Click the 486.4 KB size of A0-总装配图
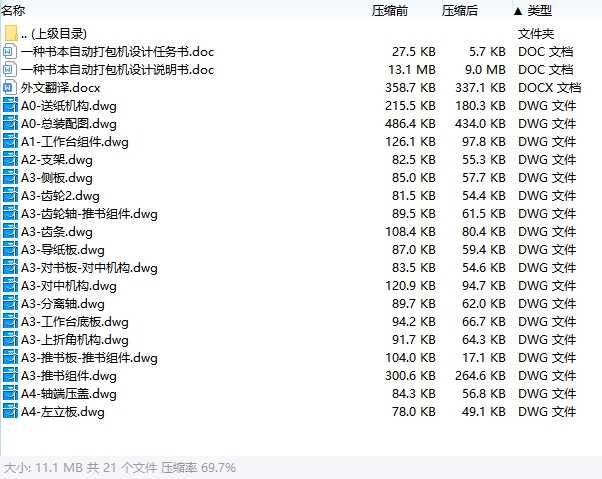Screen dimensions: 602x479 click(x=410, y=124)
